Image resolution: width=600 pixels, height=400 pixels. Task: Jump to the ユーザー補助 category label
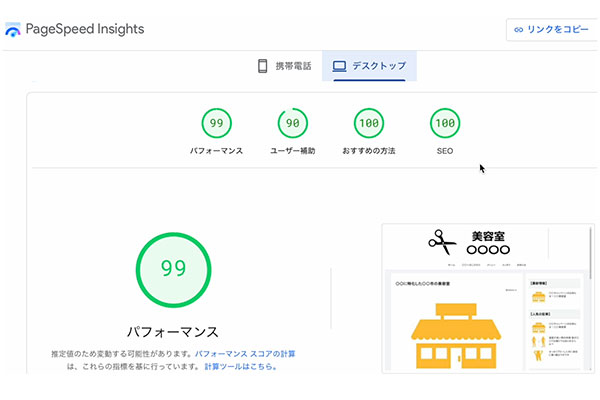click(x=293, y=150)
